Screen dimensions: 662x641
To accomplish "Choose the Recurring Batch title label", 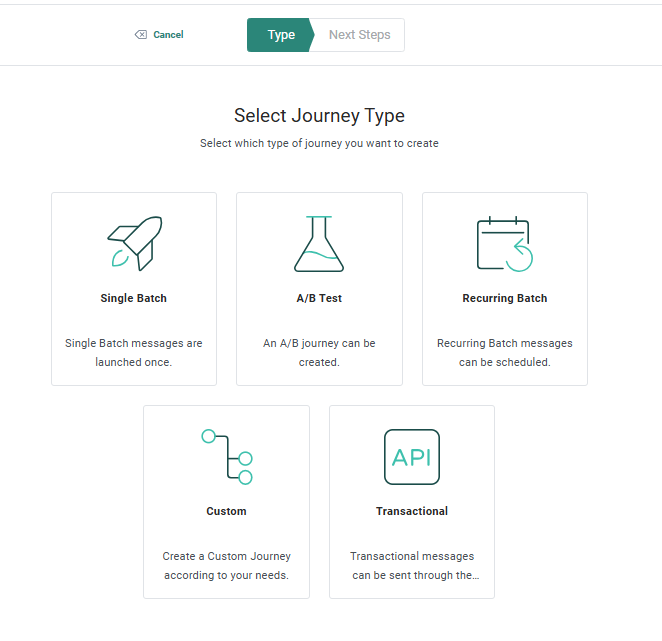I will [x=505, y=298].
